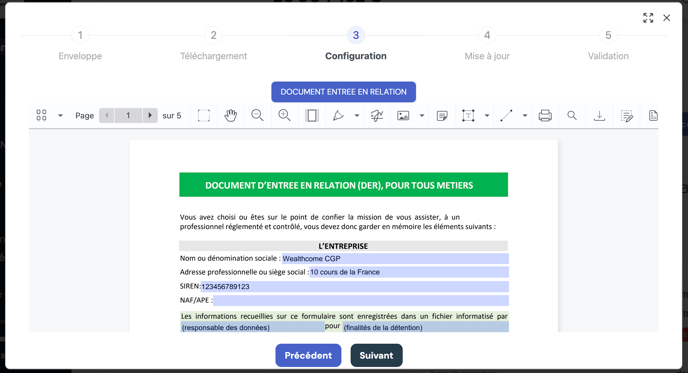
Task: Select the signature tool
Action: (x=376, y=115)
